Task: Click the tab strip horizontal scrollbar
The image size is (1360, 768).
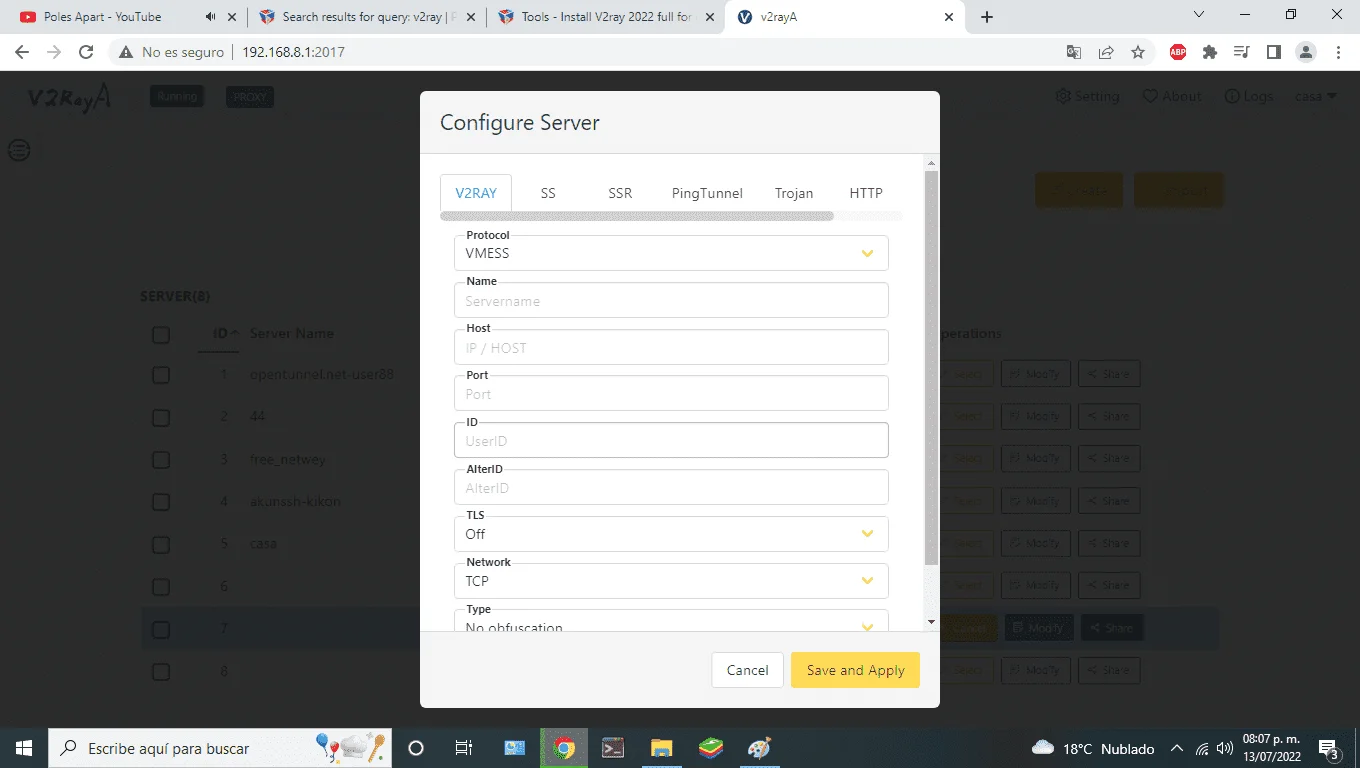Action: (637, 216)
